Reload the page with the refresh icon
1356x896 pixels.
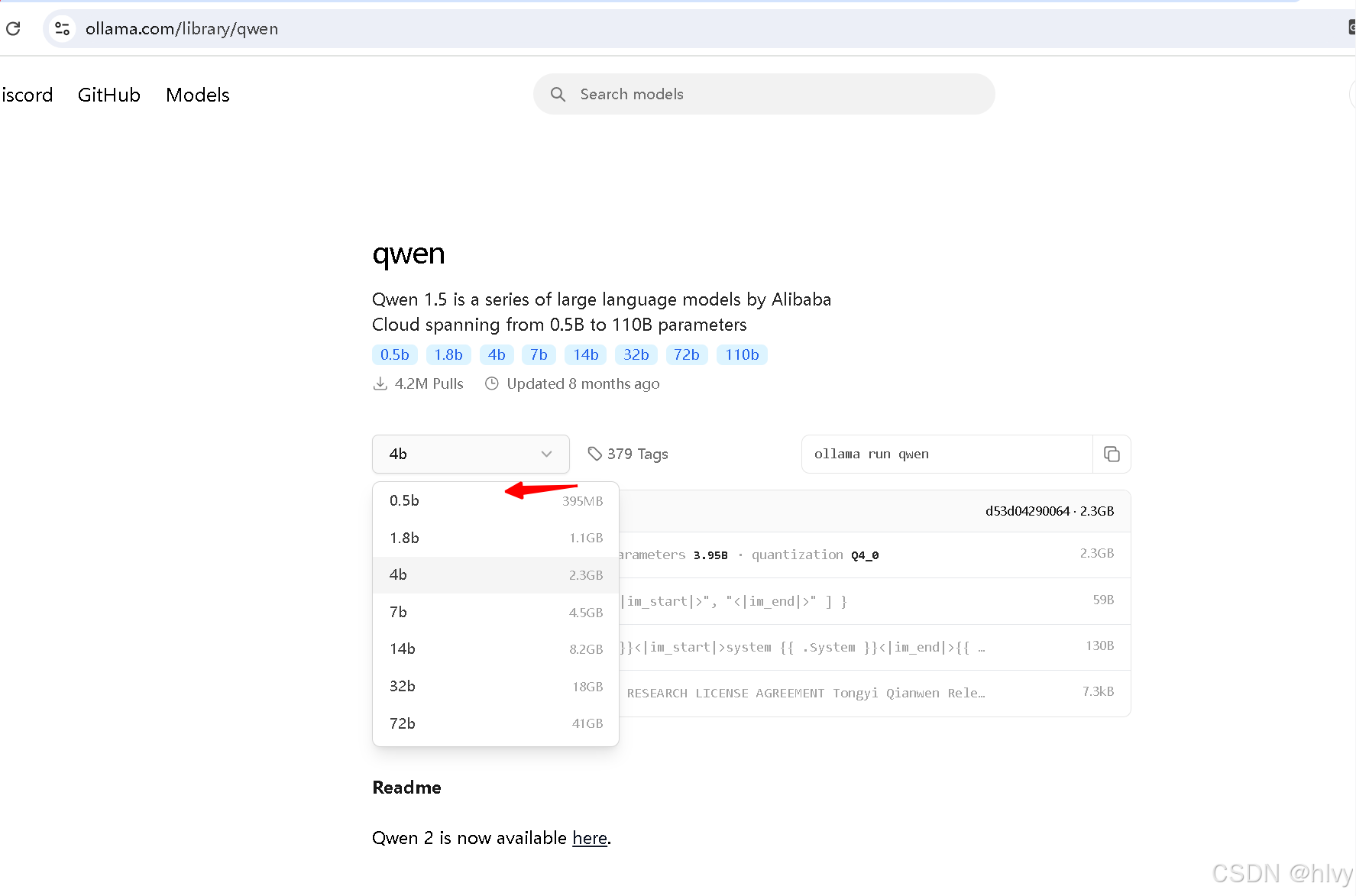pyautogui.click(x=13, y=29)
